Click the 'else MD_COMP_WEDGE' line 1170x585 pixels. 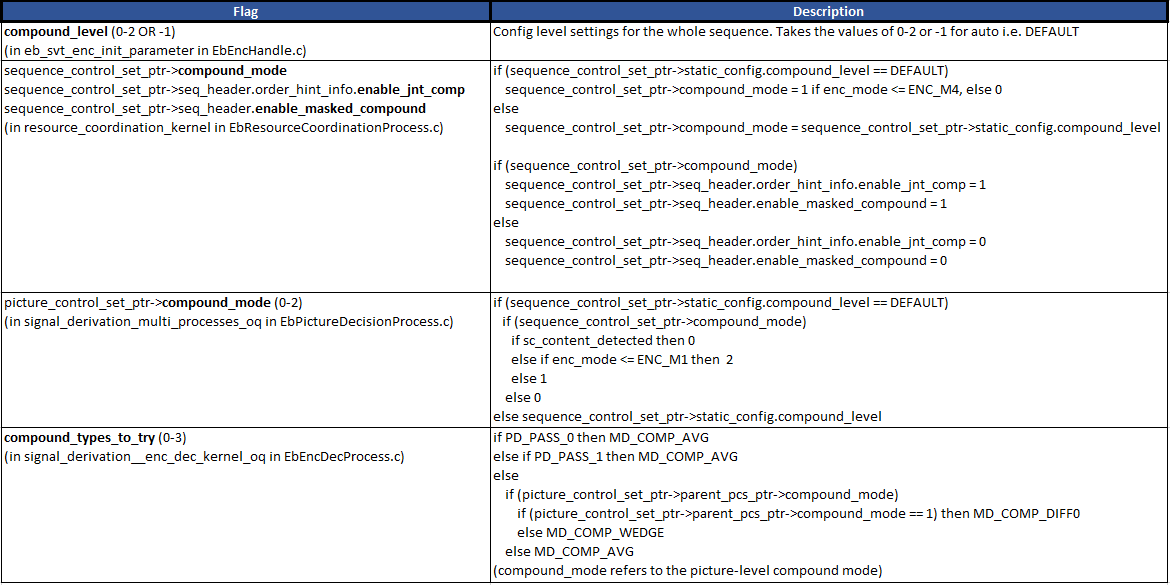point(590,532)
